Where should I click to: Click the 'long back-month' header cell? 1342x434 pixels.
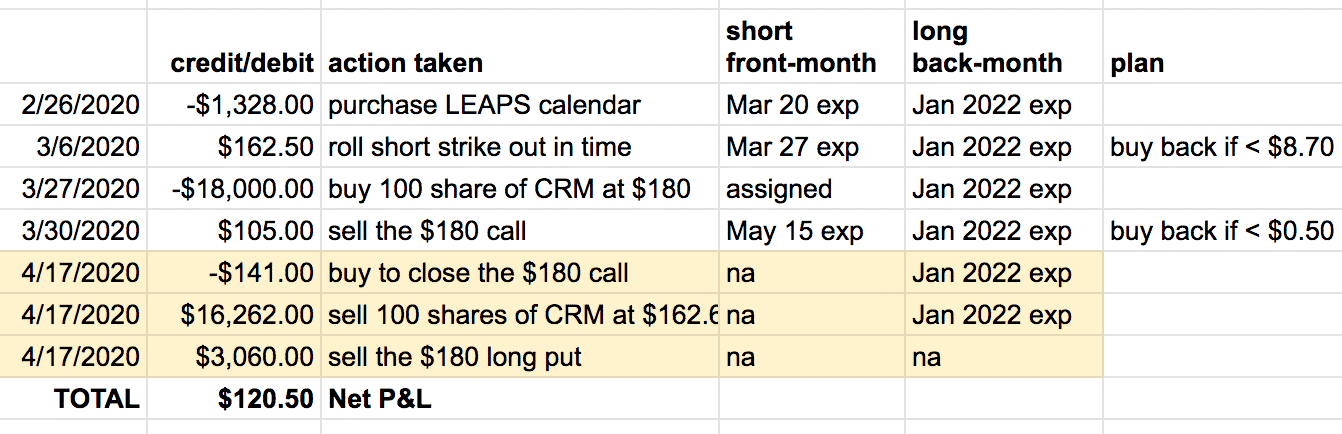(x=1004, y=47)
